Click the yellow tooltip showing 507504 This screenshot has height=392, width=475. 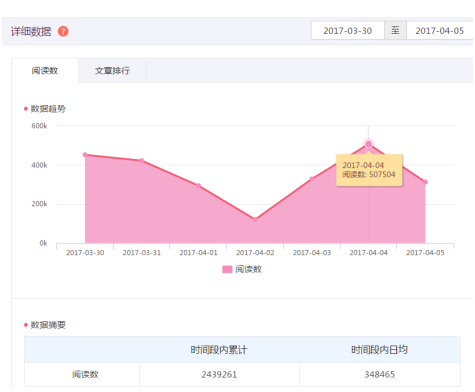pyautogui.click(x=369, y=170)
